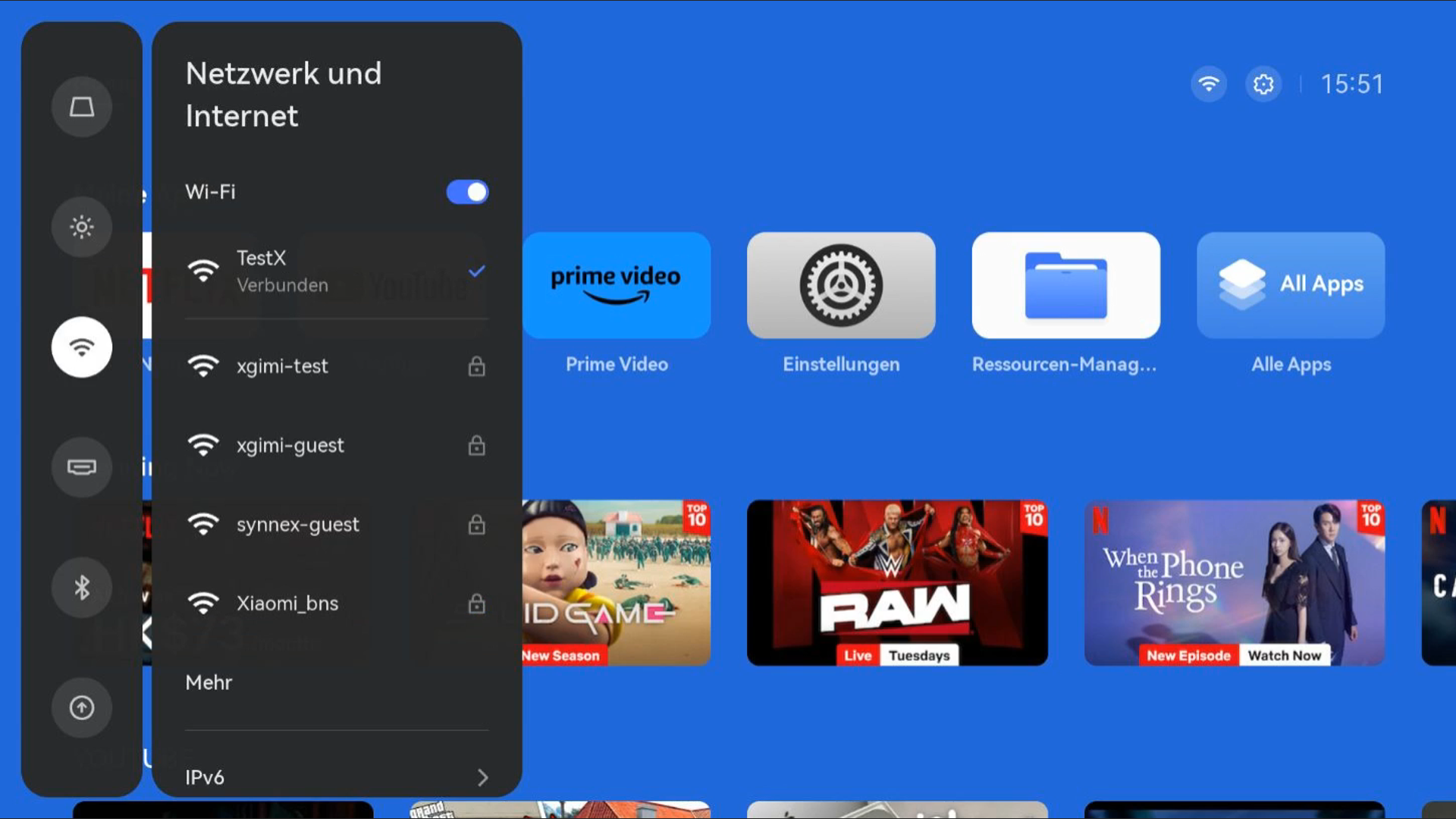Click the xgimi-guest Wi-Fi signal icon
The height and width of the screenshot is (819, 1456).
click(203, 445)
